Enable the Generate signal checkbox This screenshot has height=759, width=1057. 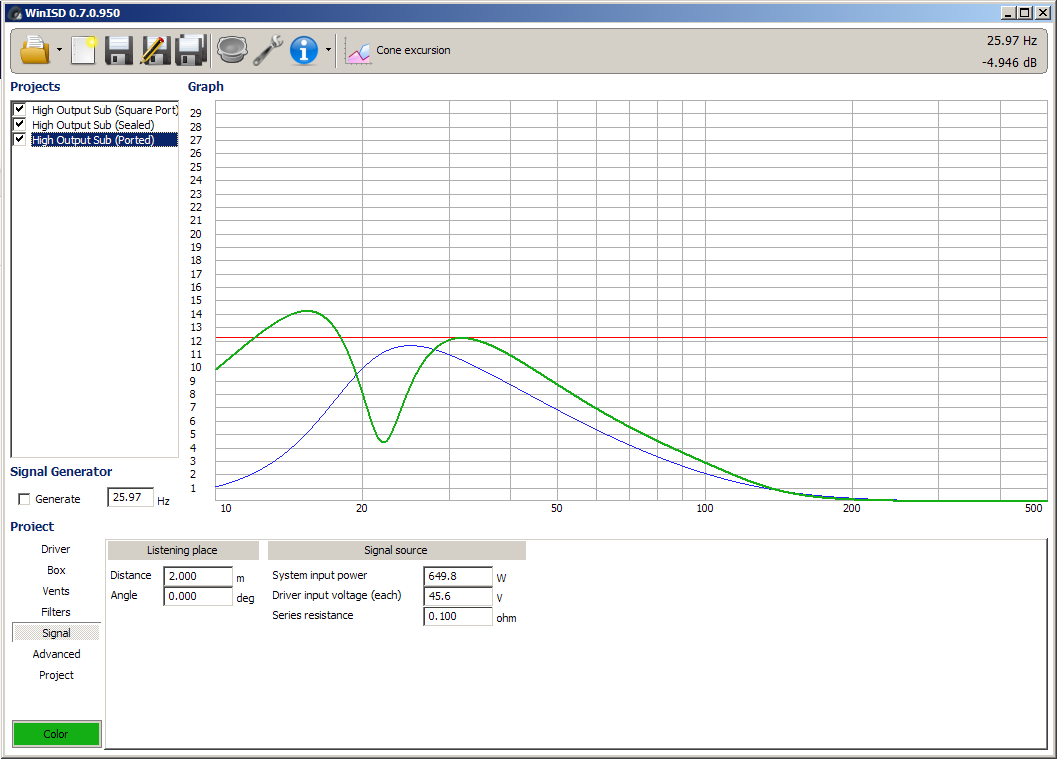(x=24, y=499)
